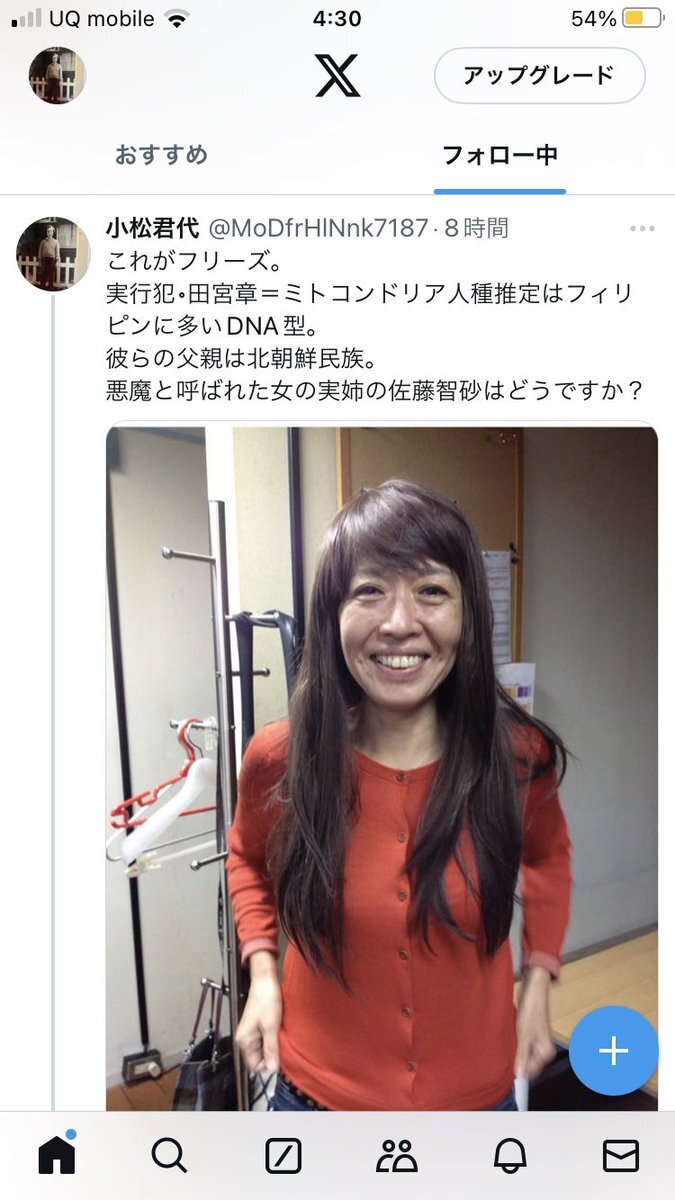Switch to the フォロー中 tab
The image size is (675, 1200).
coord(500,155)
